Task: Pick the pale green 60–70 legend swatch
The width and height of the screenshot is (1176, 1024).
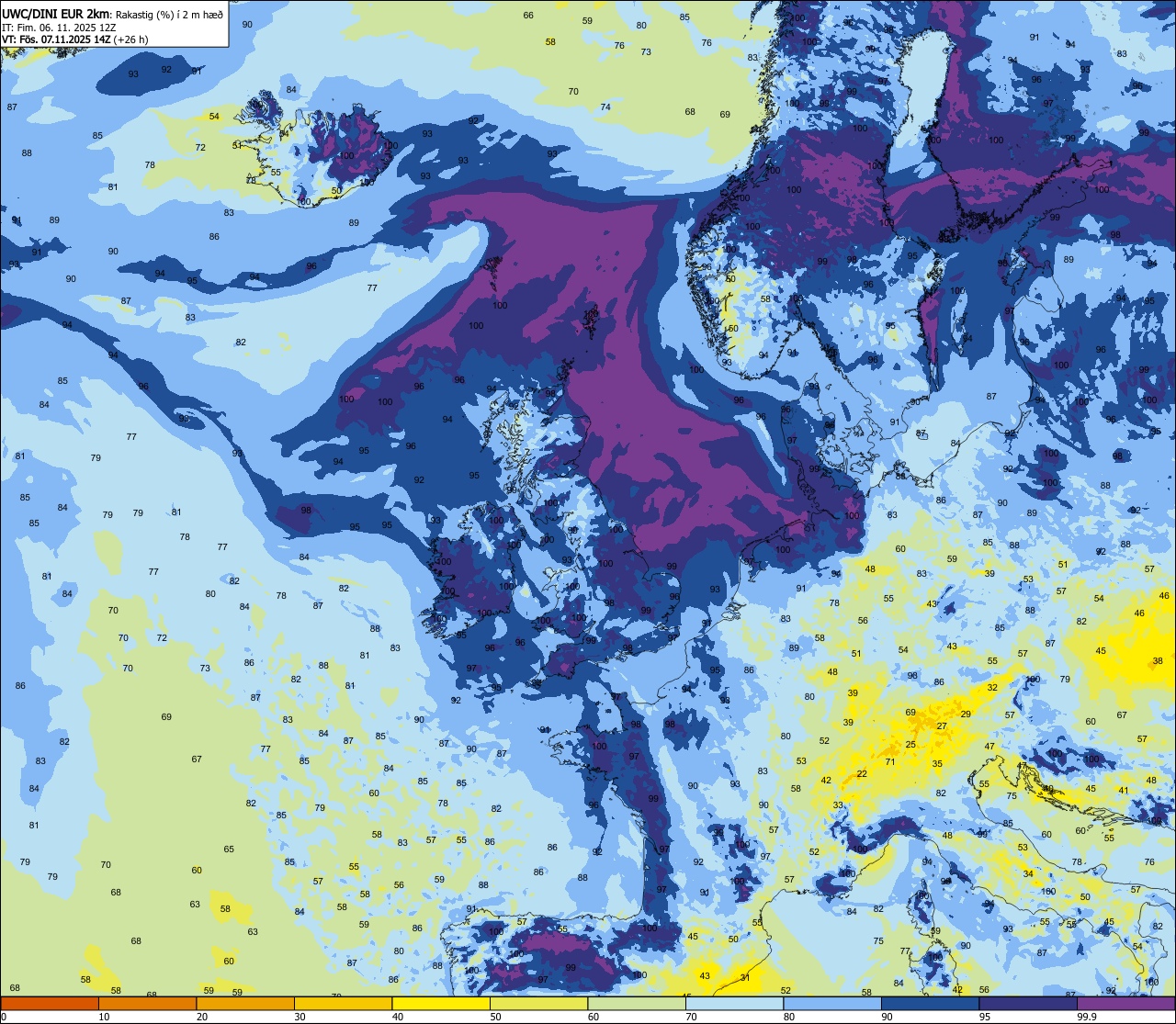Action: pyautogui.click(x=637, y=1003)
